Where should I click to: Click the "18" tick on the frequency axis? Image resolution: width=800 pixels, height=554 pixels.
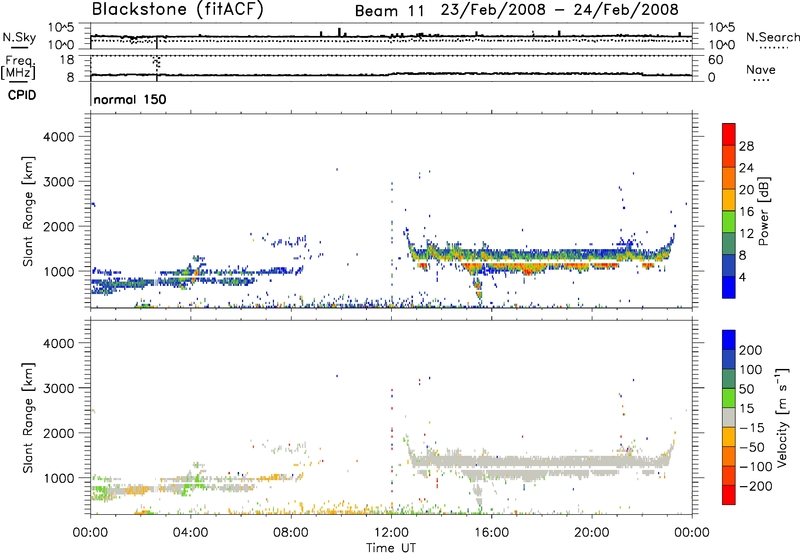click(x=67, y=60)
